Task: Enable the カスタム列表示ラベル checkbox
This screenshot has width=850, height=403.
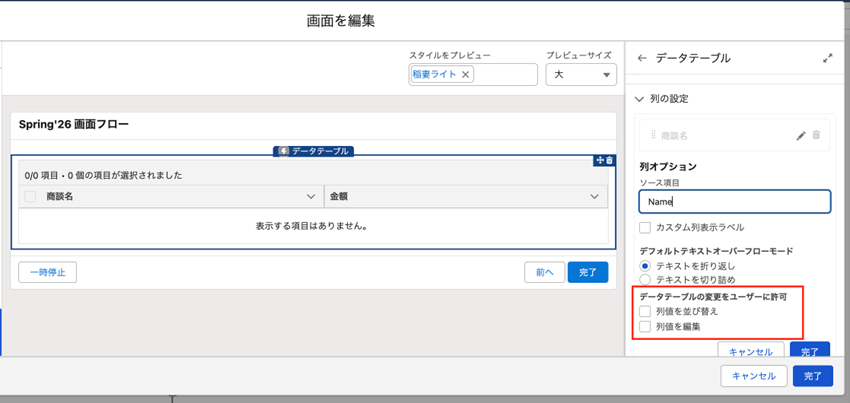Action: 645,228
